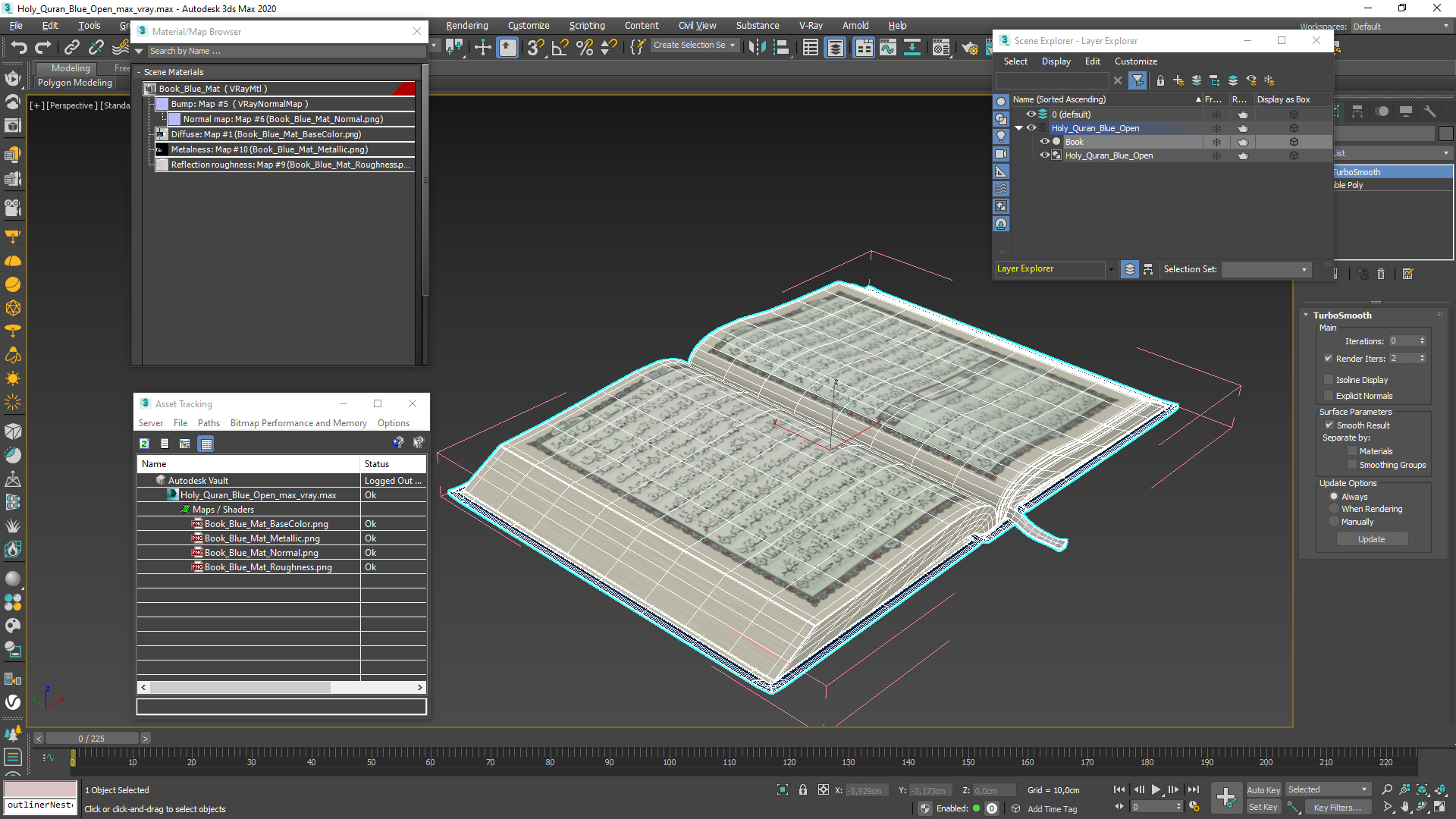Click Display Lights bulb filter in Scene Explorer
This screenshot has width=1456, height=819.
point(1001,136)
